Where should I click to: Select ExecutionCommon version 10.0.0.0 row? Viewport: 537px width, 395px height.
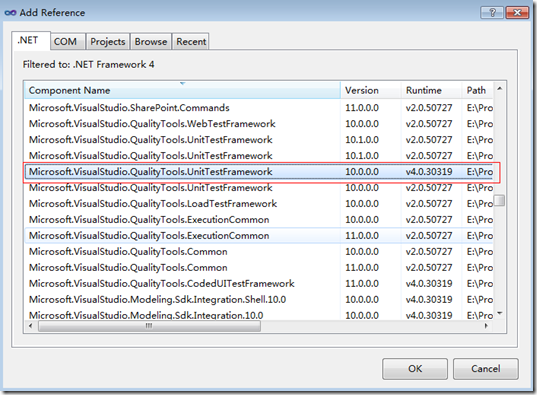[x=259, y=220]
